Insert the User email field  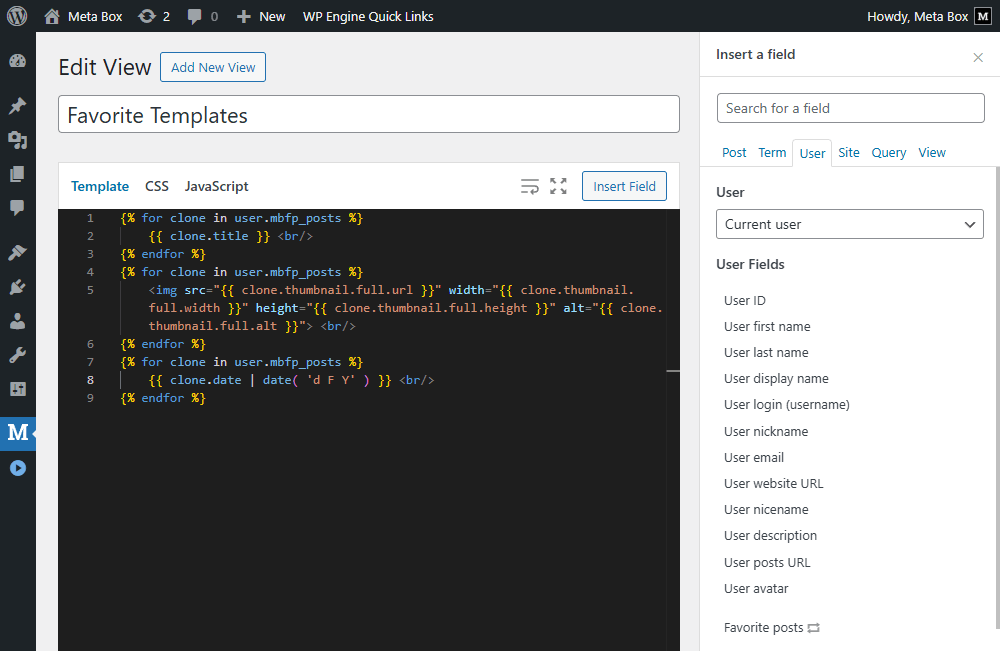pos(753,458)
